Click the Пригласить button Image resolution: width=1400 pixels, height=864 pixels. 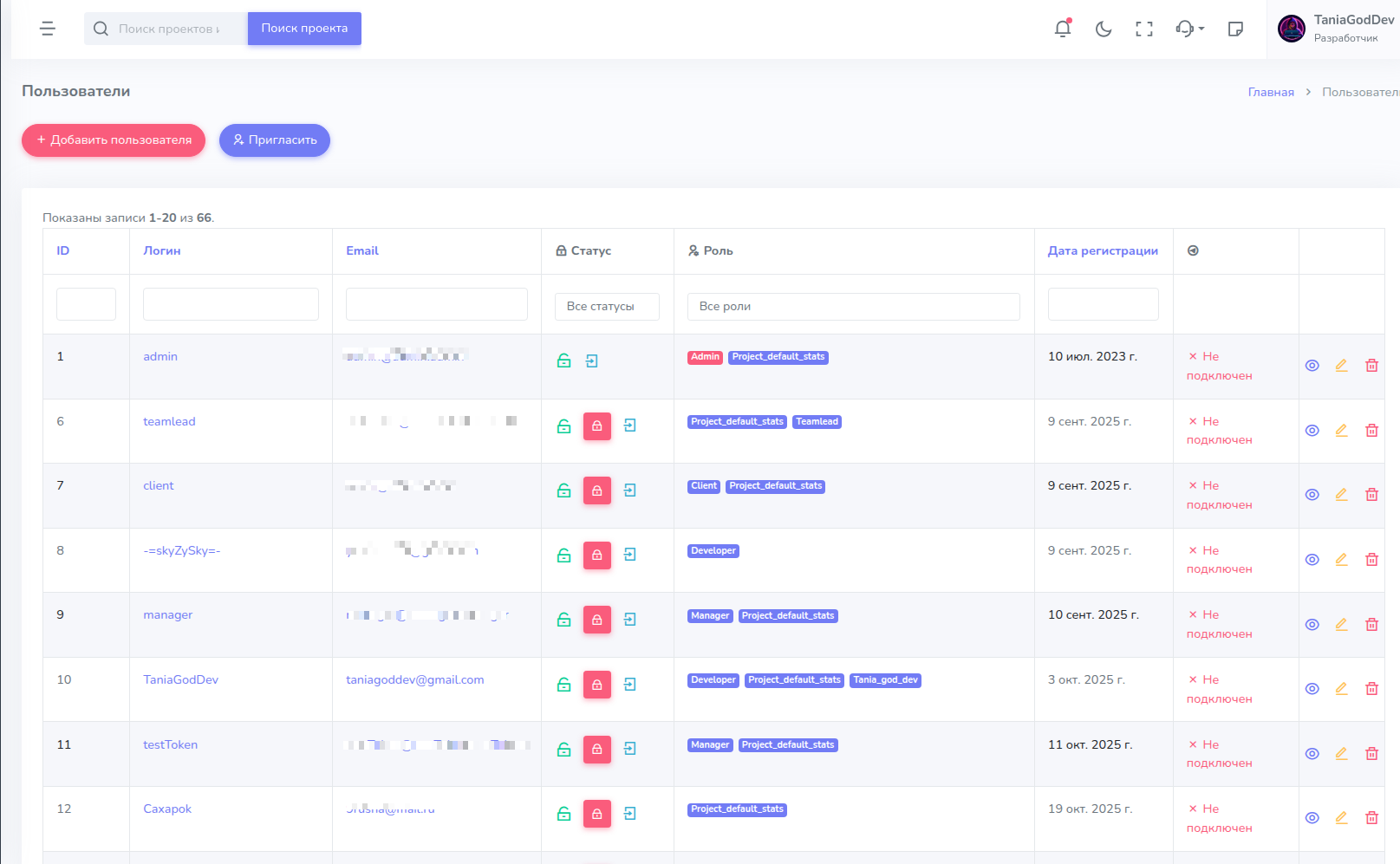pyautogui.click(x=275, y=140)
